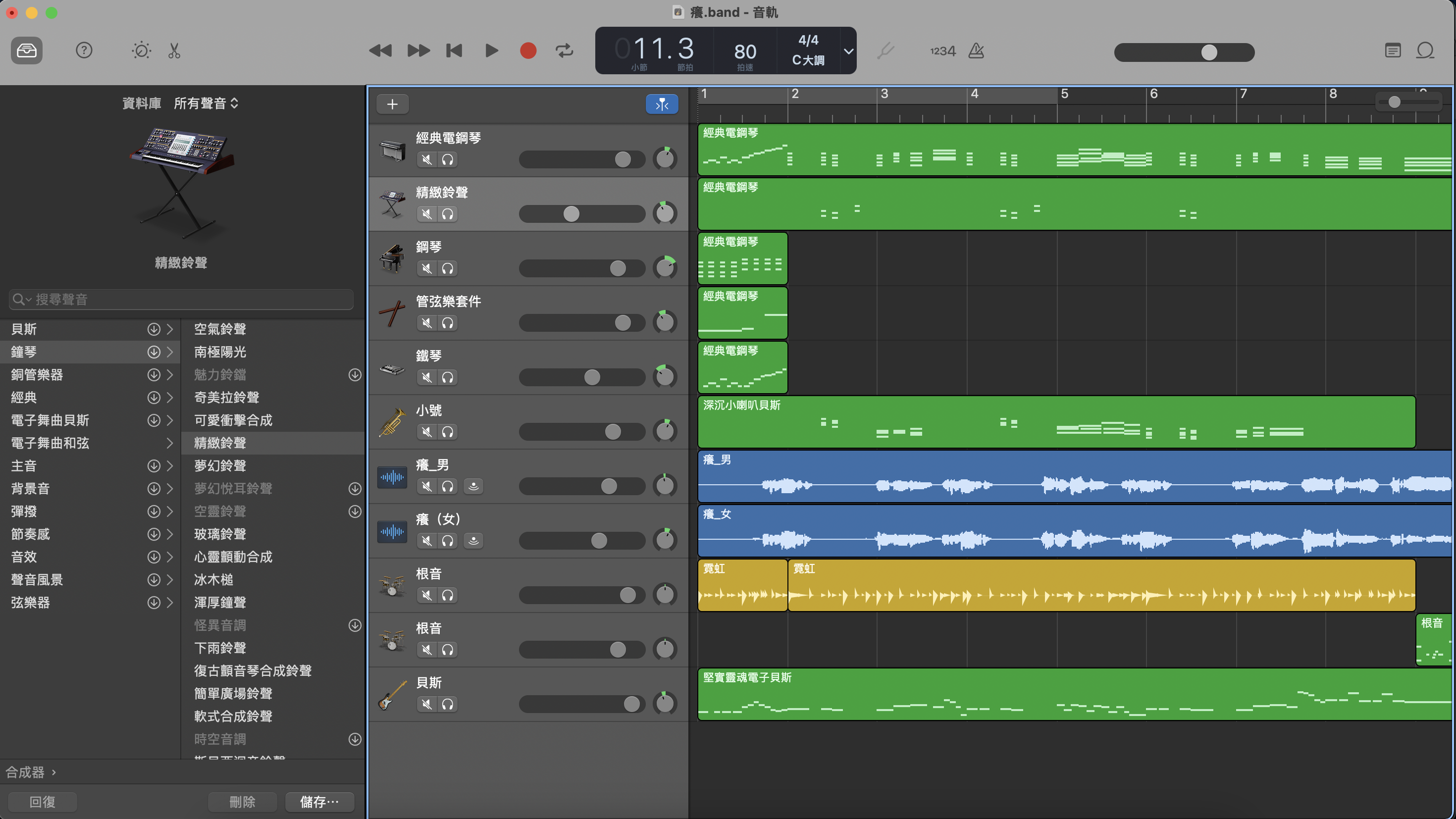Click the 儲存 button

pos(319,802)
